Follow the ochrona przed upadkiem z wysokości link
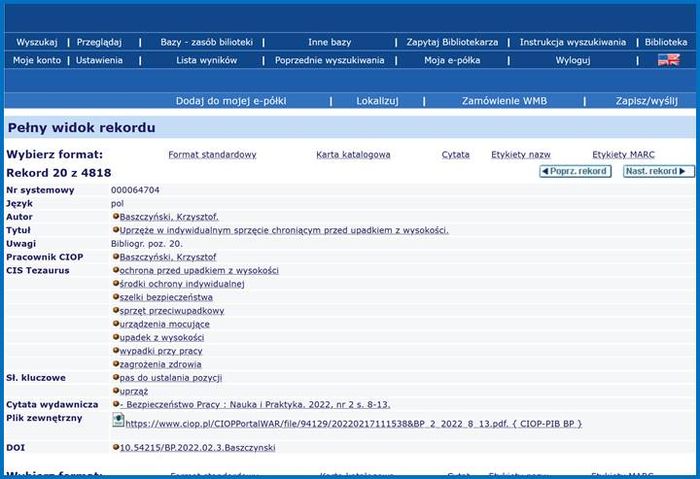 pyautogui.click(x=199, y=270)
